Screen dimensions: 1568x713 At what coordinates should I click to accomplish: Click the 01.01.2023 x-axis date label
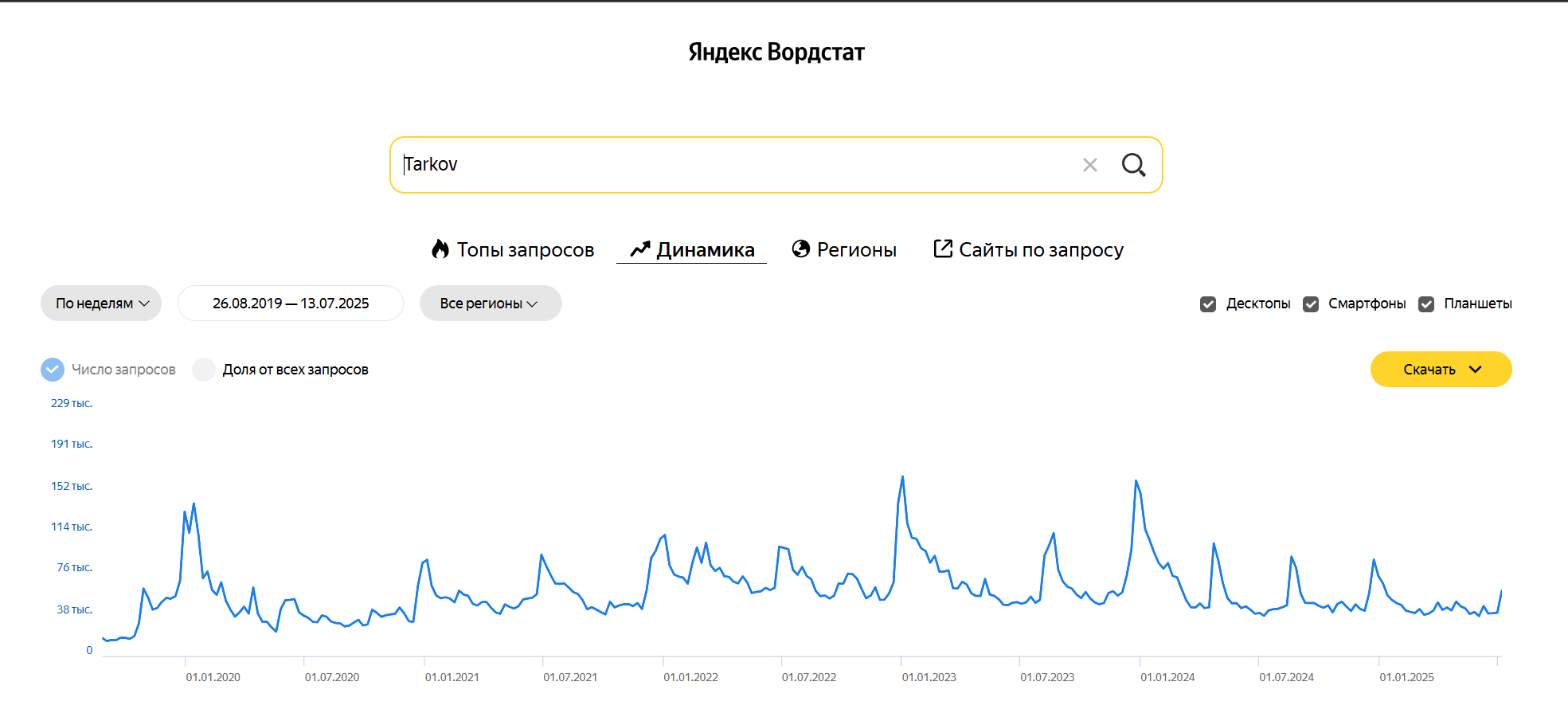pyautogui.click(x=929, y=677)
